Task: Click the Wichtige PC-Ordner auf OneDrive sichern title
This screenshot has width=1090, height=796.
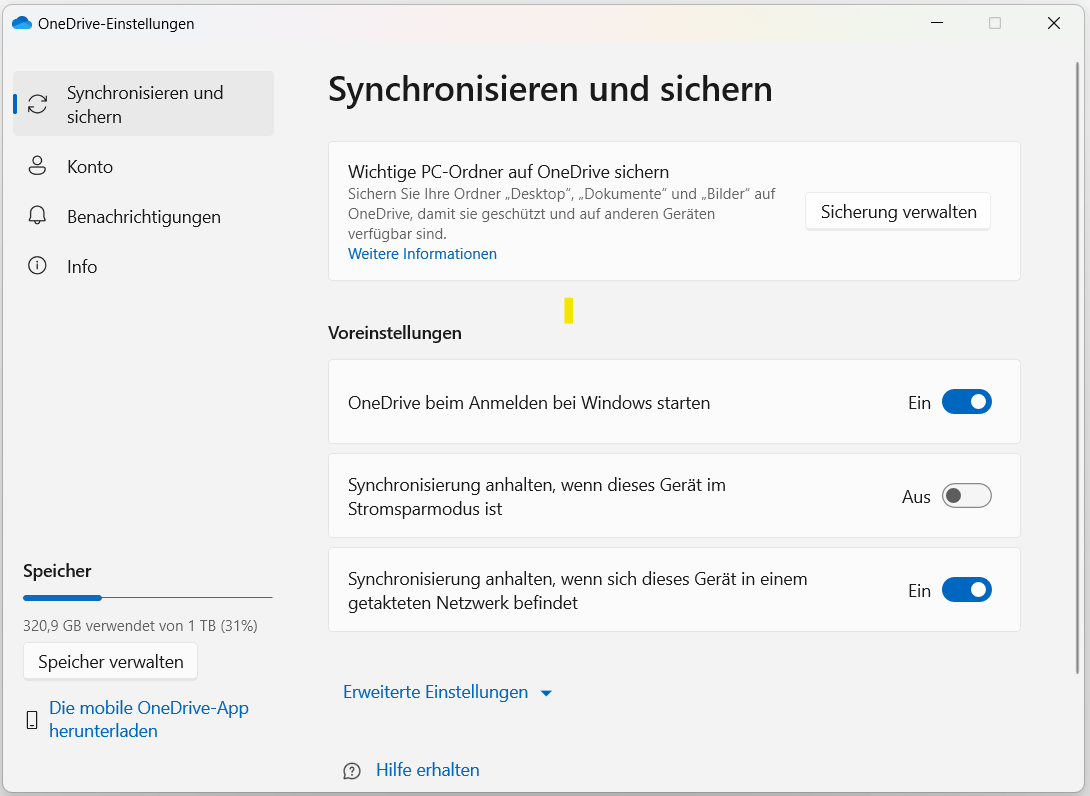Action: tap(508, 172)
